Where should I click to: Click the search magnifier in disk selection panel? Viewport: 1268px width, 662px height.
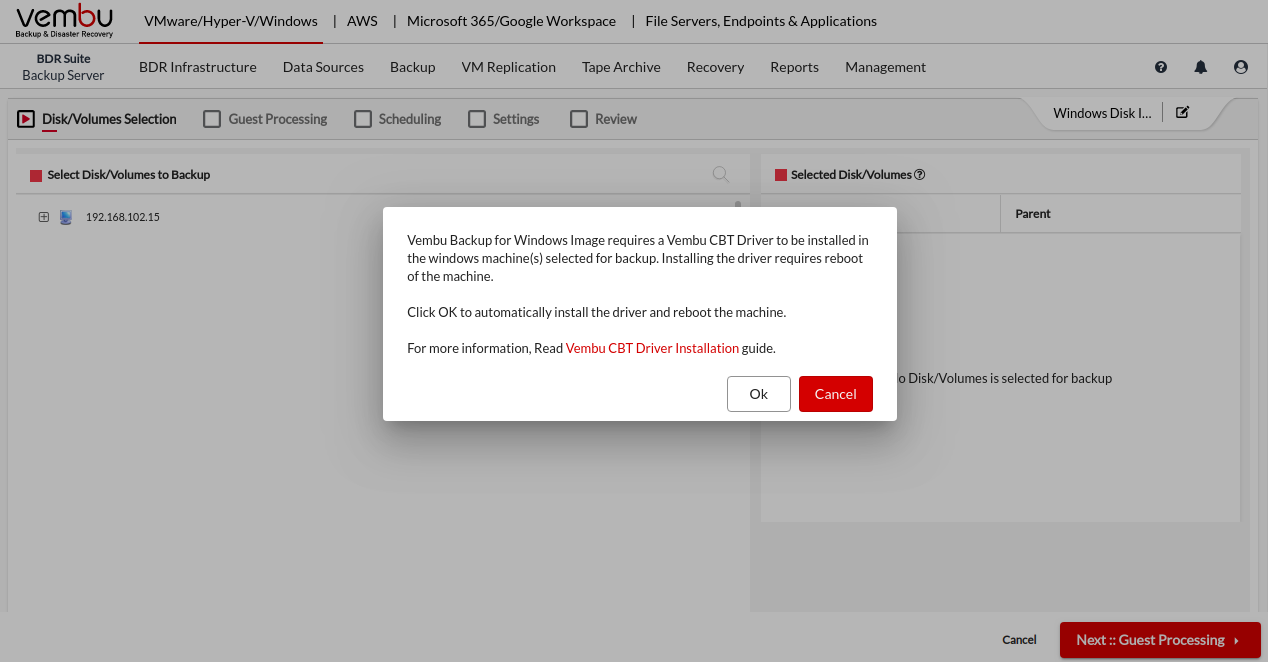point(720,174)
